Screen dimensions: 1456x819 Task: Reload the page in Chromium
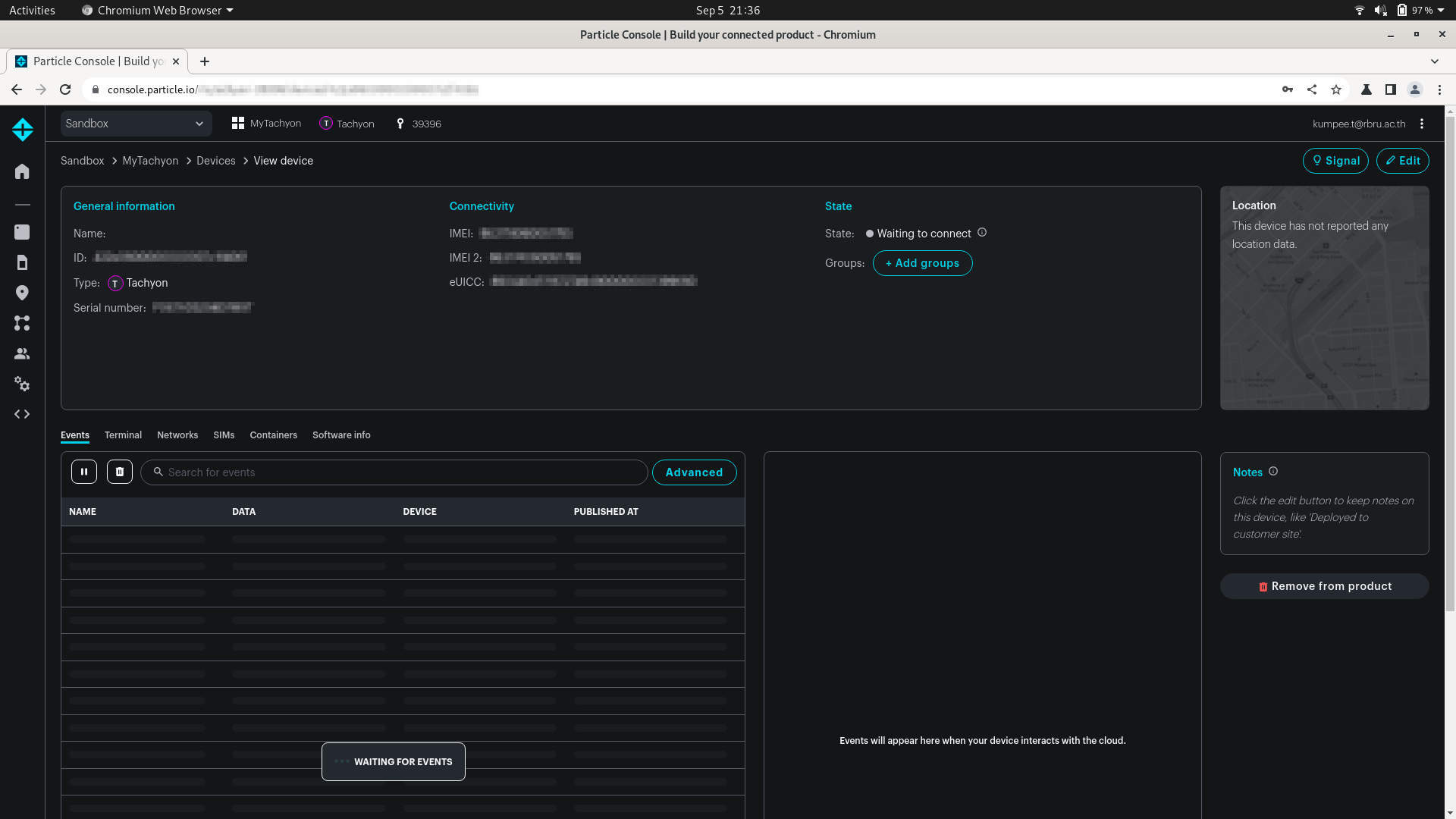[65, 89]
